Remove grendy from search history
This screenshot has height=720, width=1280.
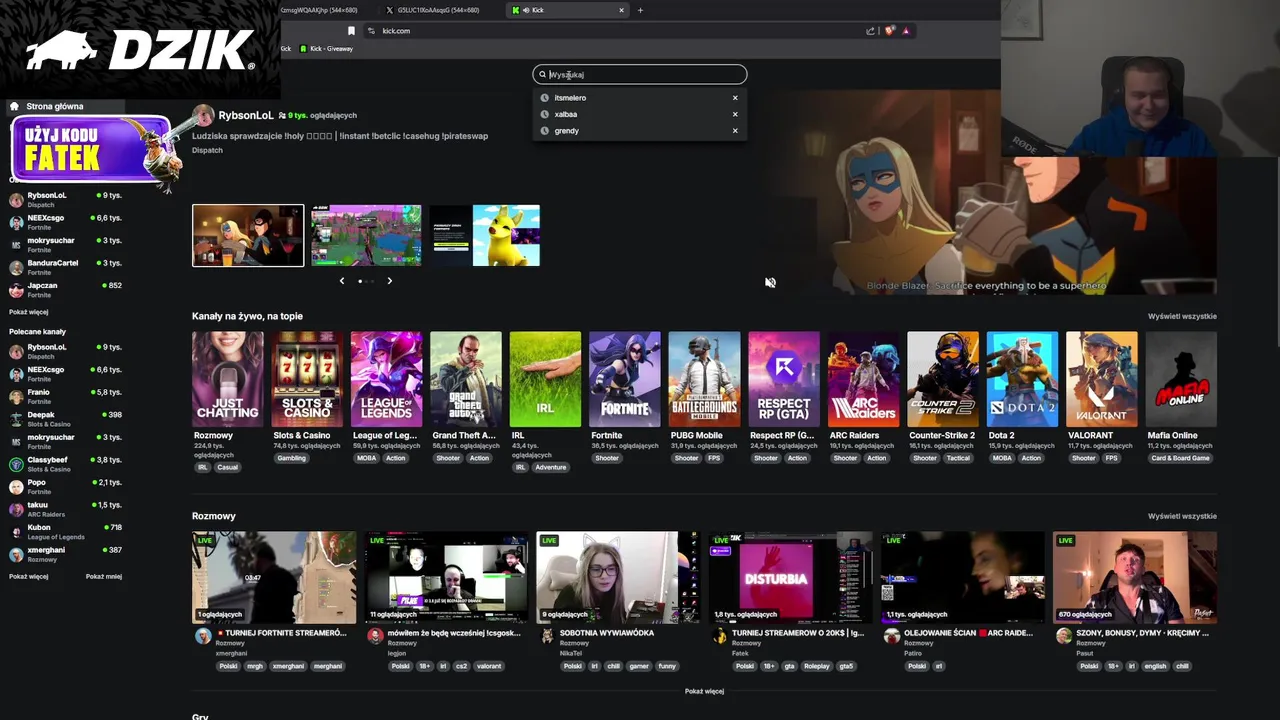[x=735, y=131]
